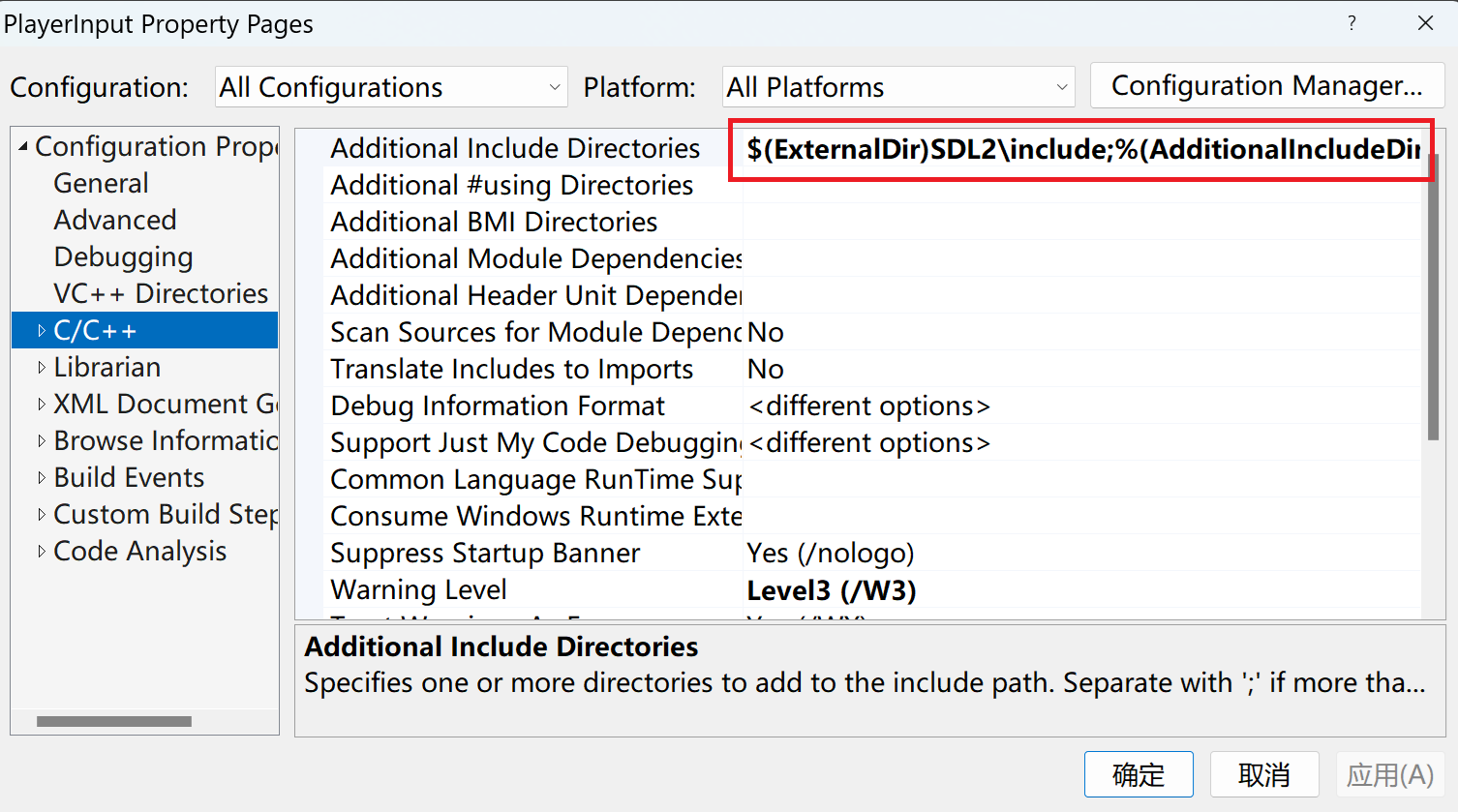Collapse the Configuration Properties tree node

click(x=23, y=146)
